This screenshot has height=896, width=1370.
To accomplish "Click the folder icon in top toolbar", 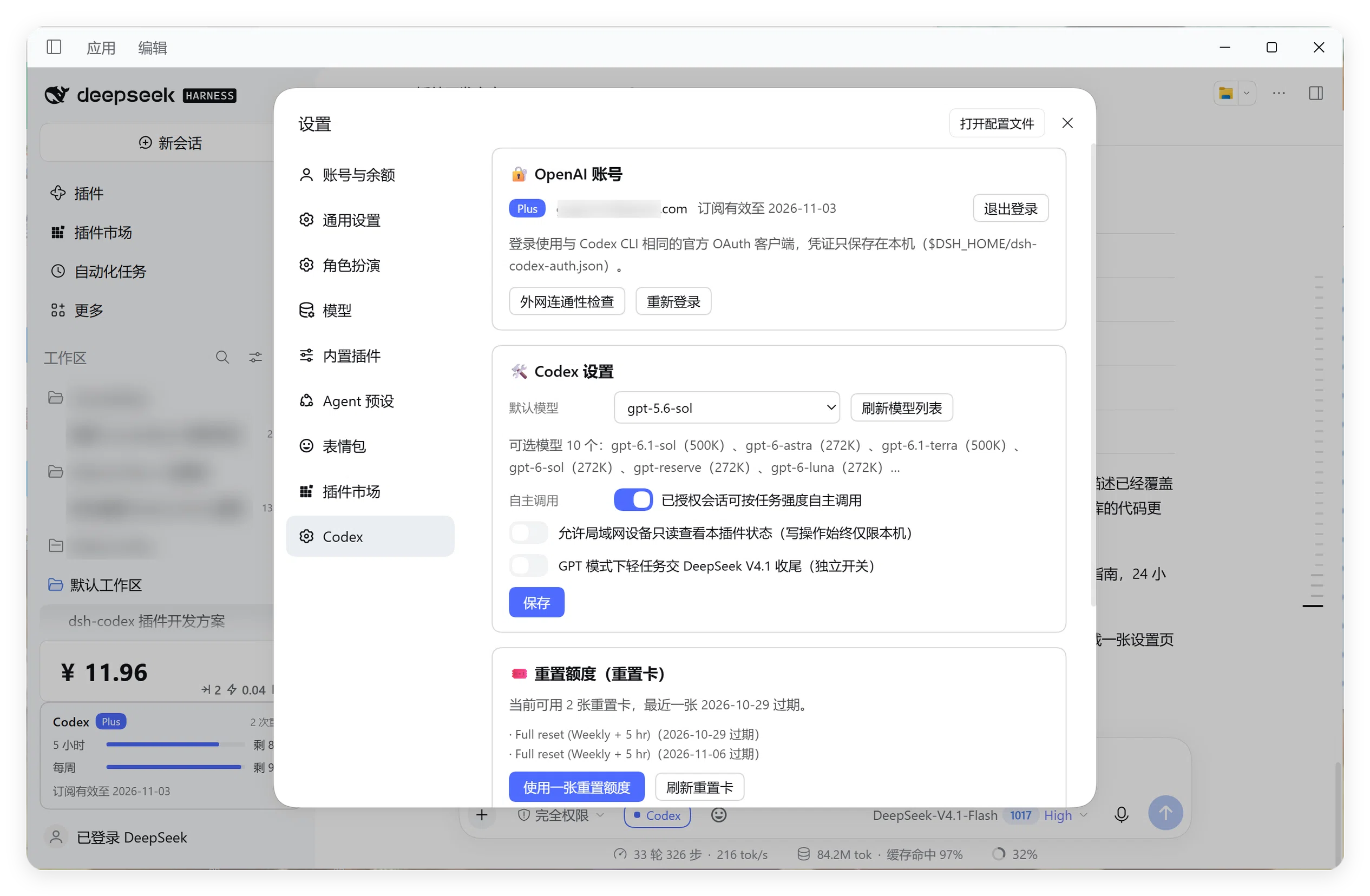I will (1225, 93).
